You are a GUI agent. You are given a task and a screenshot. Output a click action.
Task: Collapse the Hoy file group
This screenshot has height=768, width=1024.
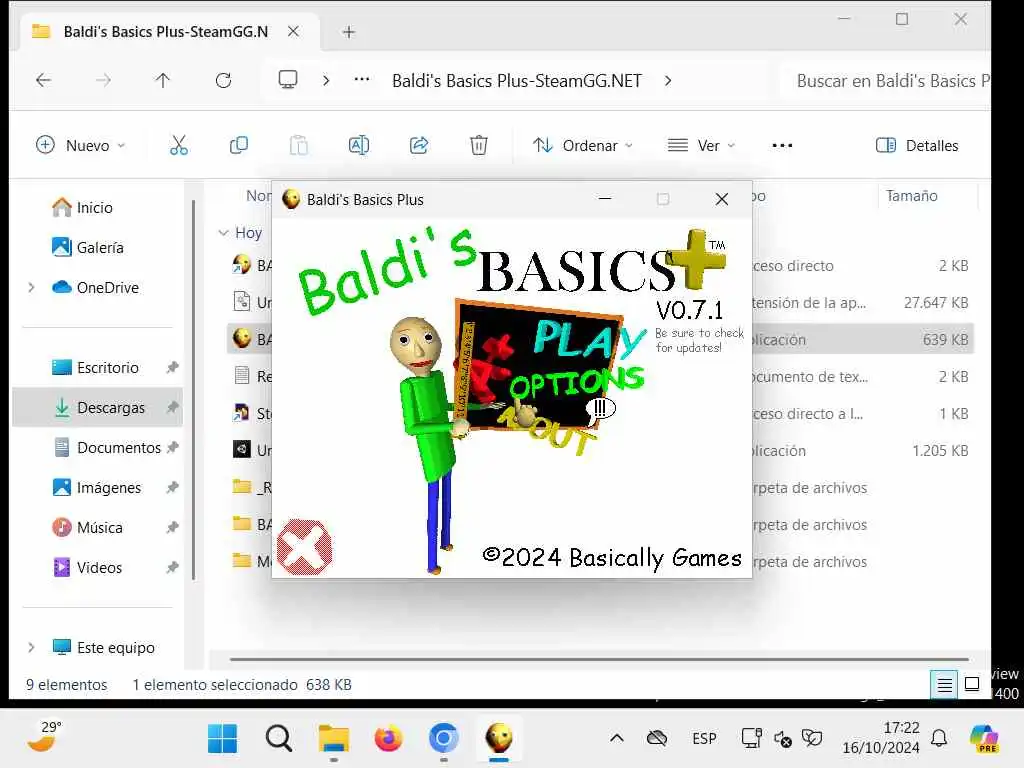pyautogui.click(x=223, y=232)
